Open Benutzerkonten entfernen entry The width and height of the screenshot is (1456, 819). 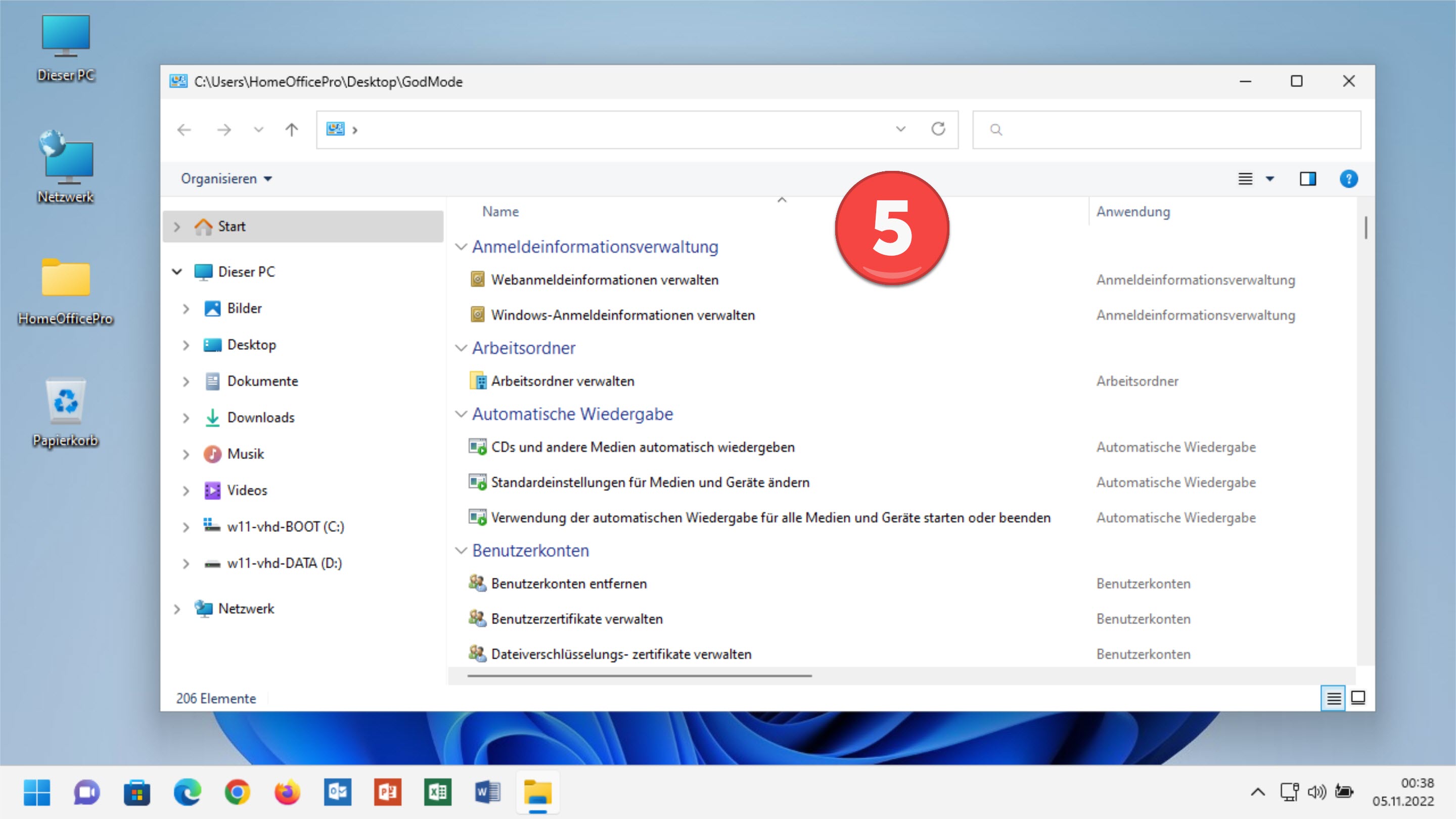click(x=569, y=583)
